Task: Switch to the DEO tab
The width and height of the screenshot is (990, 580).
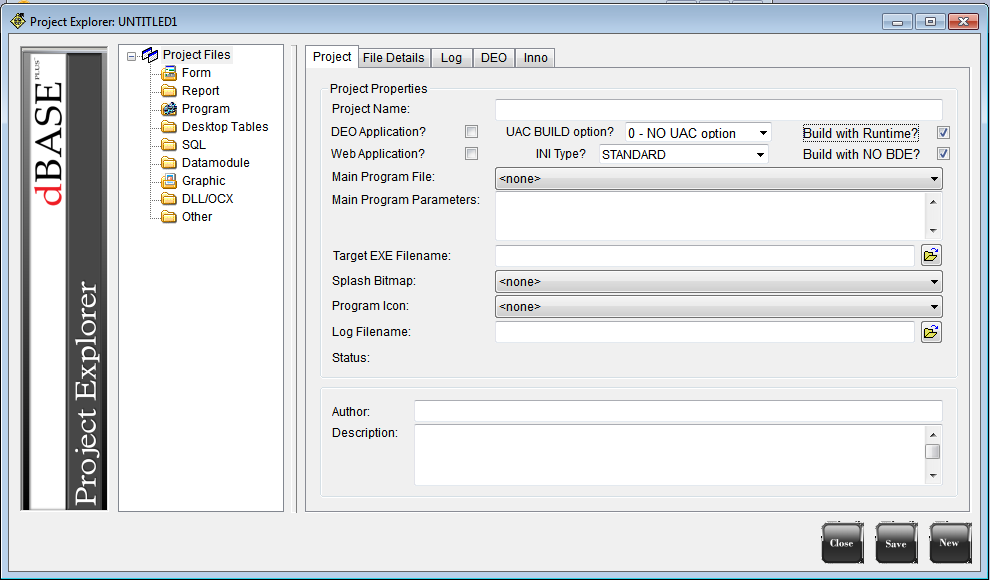Action: 494,57
